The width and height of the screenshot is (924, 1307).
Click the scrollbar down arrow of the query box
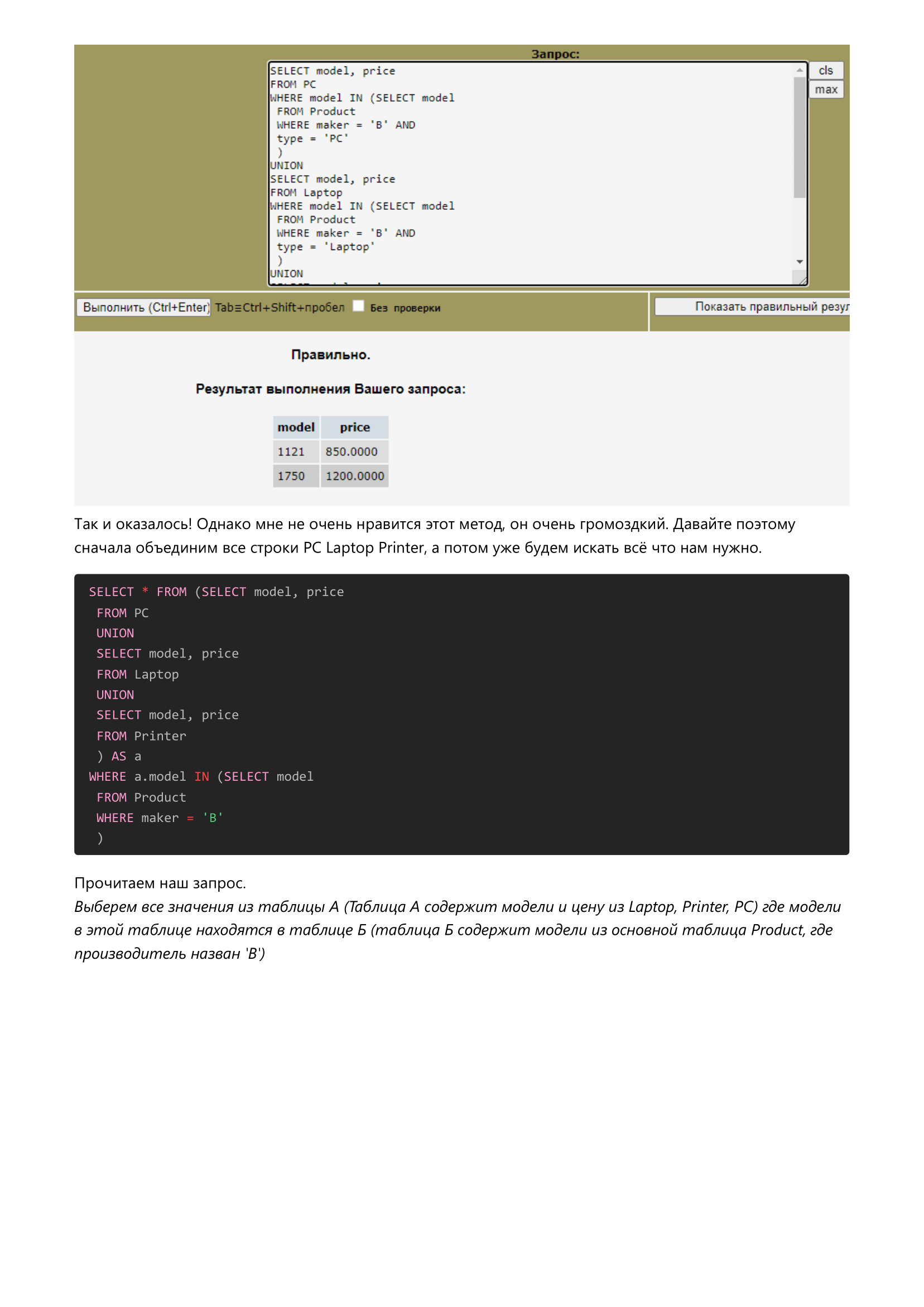pyautogui.click(x=799, y=262)
